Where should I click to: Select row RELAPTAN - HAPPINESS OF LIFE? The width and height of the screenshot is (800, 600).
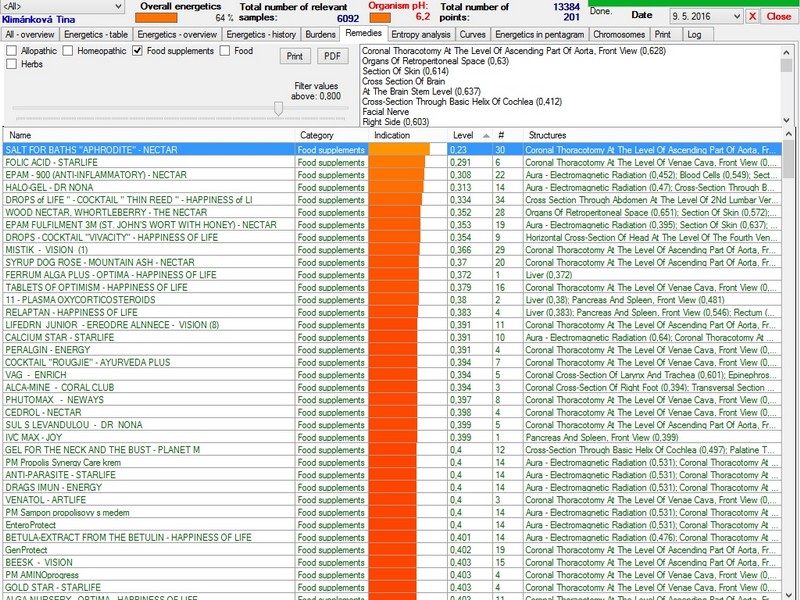click(392, 312)
